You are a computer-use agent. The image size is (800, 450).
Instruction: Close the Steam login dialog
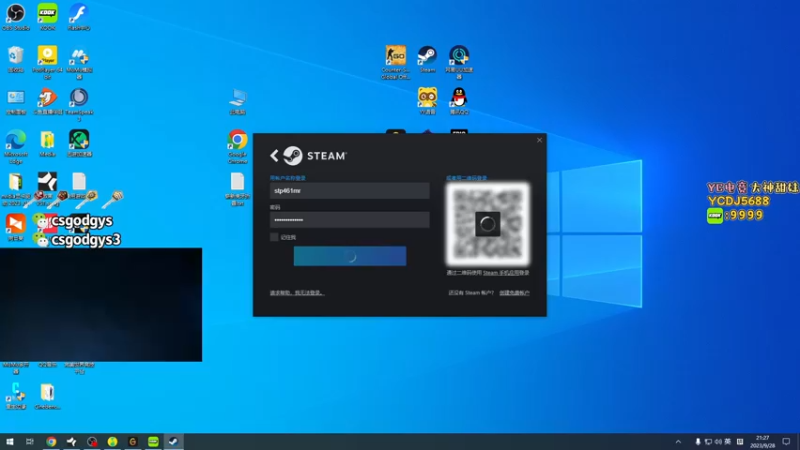539,140
